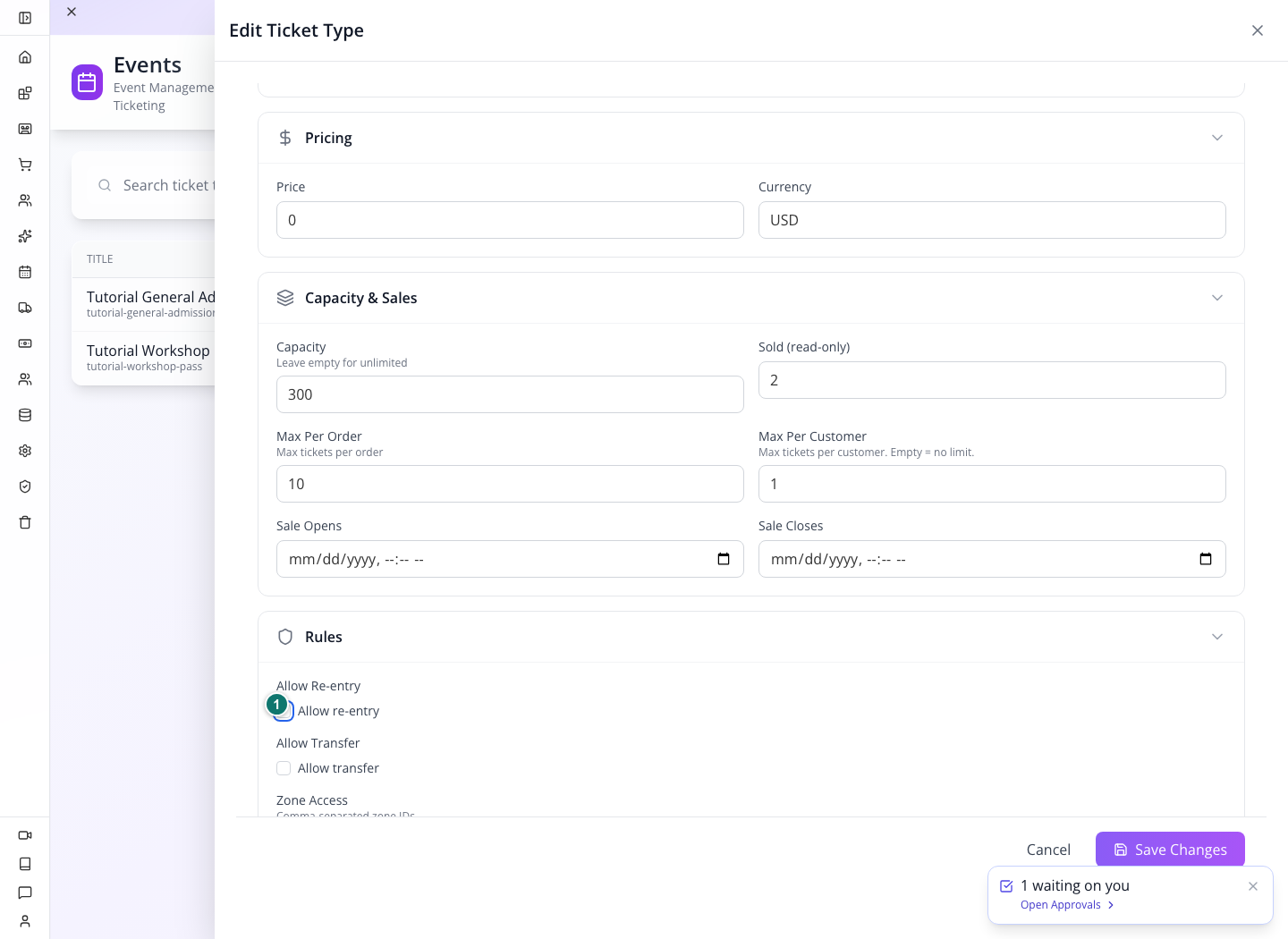
Task: Open the book docs sidebar icon
Action: 25,864
